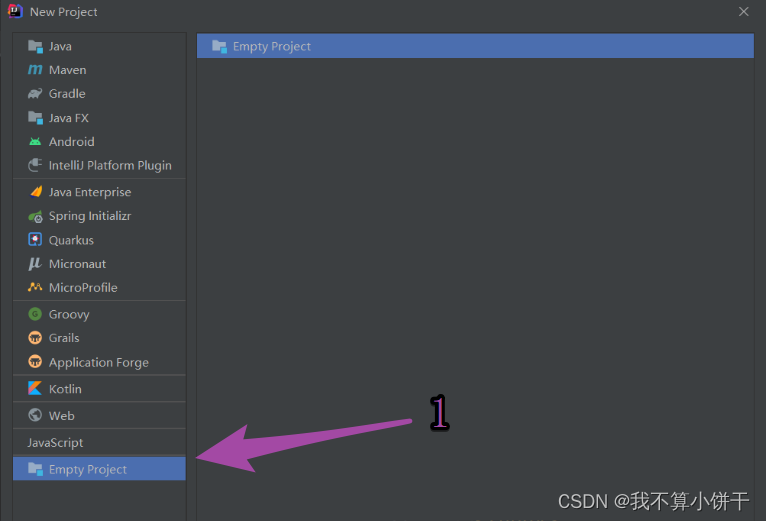Click the green Groovy circle icon

point(35,314)
